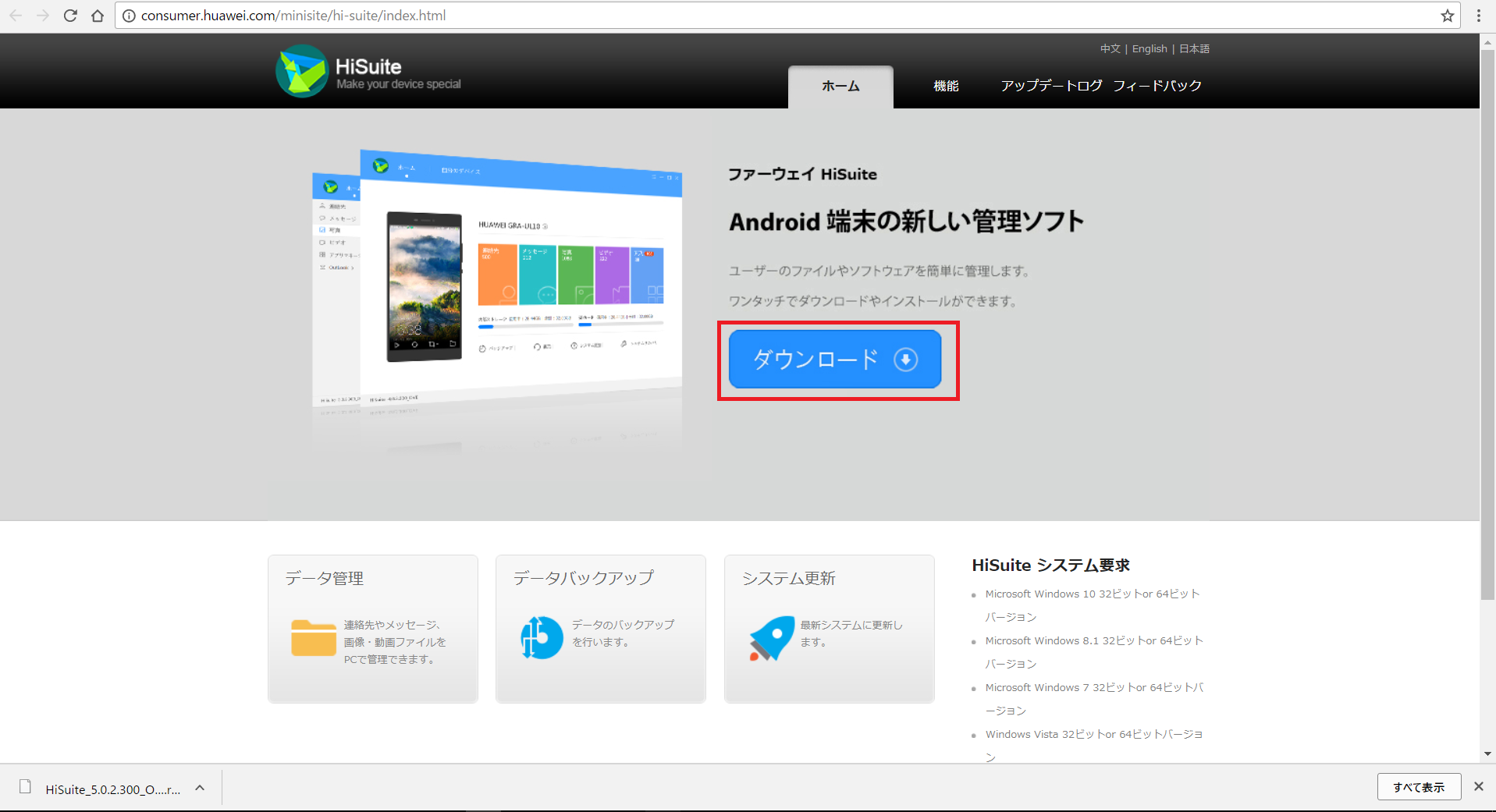Switch language to 日本語
This screenshot has width=1496, height=812.
(x=1194, y=48)
